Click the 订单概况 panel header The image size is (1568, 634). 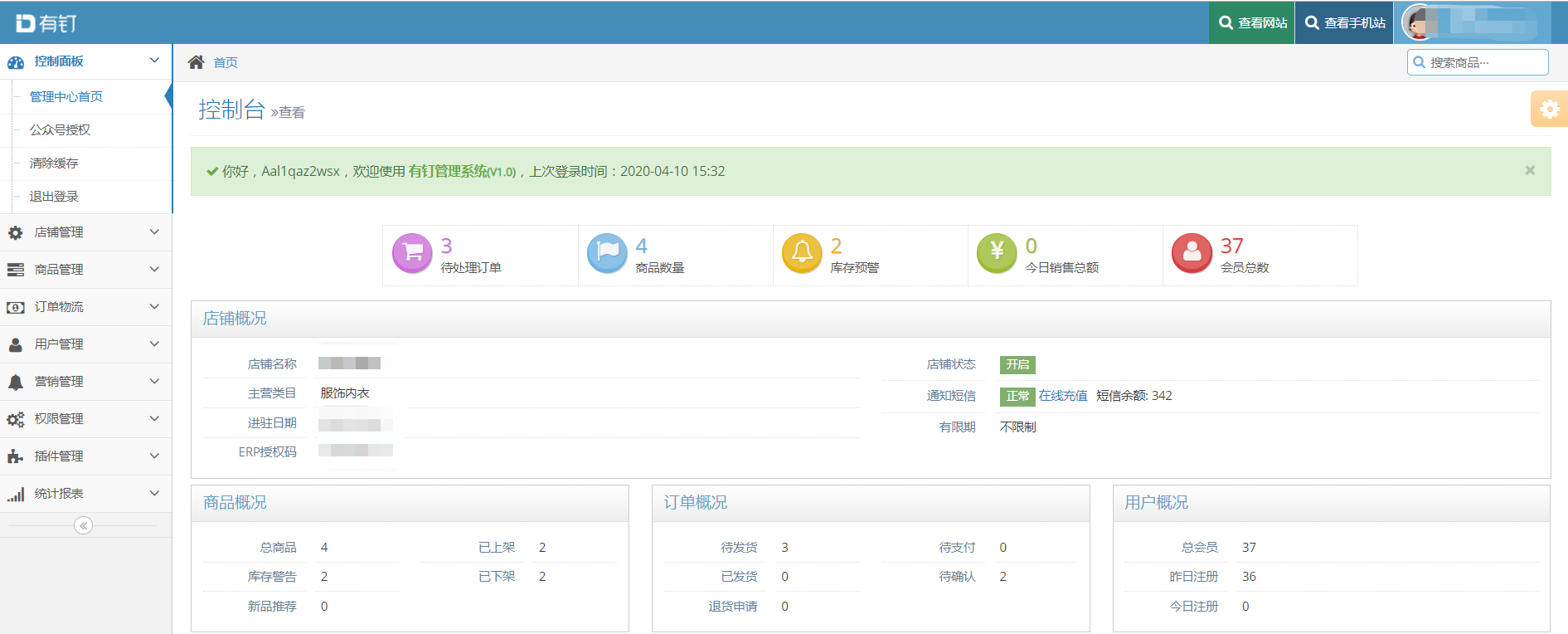point(871,503)
